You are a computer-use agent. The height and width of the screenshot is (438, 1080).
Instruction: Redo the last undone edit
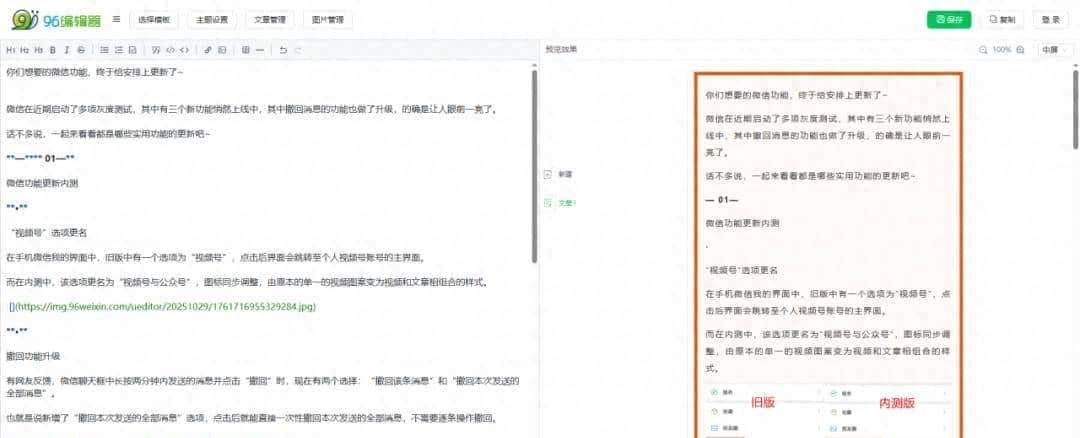(298, 50)
